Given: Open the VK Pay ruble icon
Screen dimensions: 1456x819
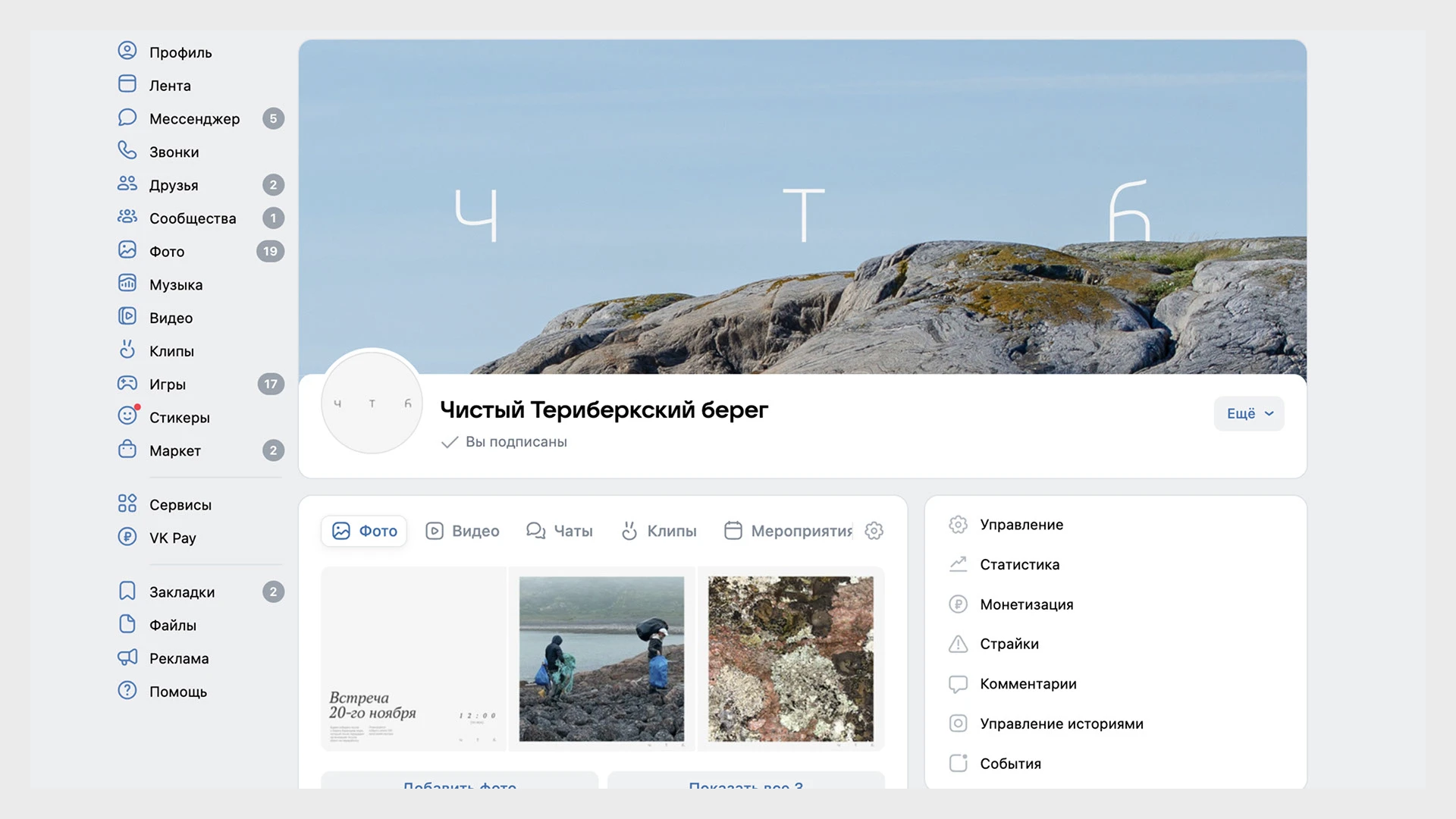Looking at the screenshot, I should click(127, 537).
